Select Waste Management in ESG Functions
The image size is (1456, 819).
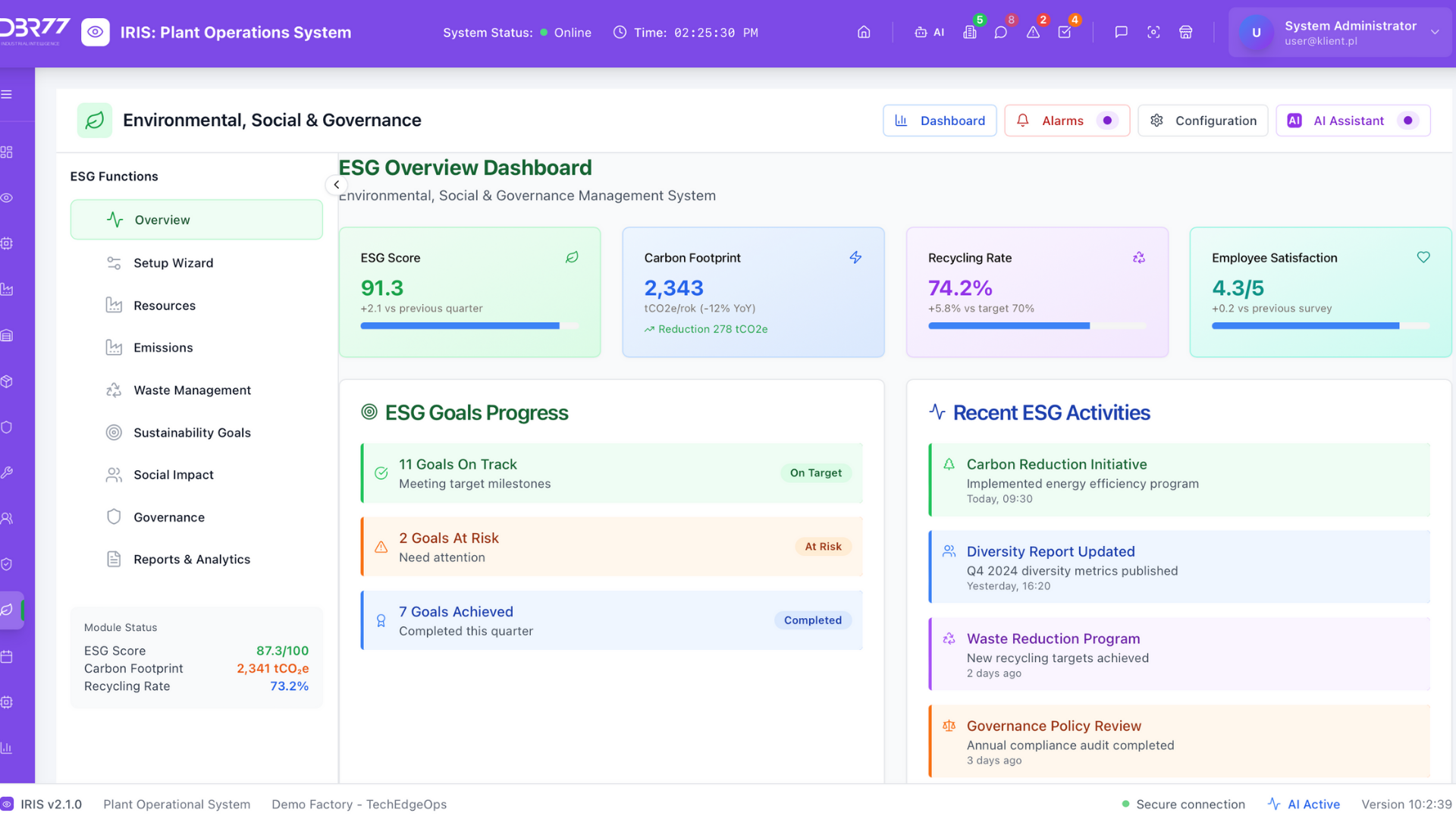192,390
